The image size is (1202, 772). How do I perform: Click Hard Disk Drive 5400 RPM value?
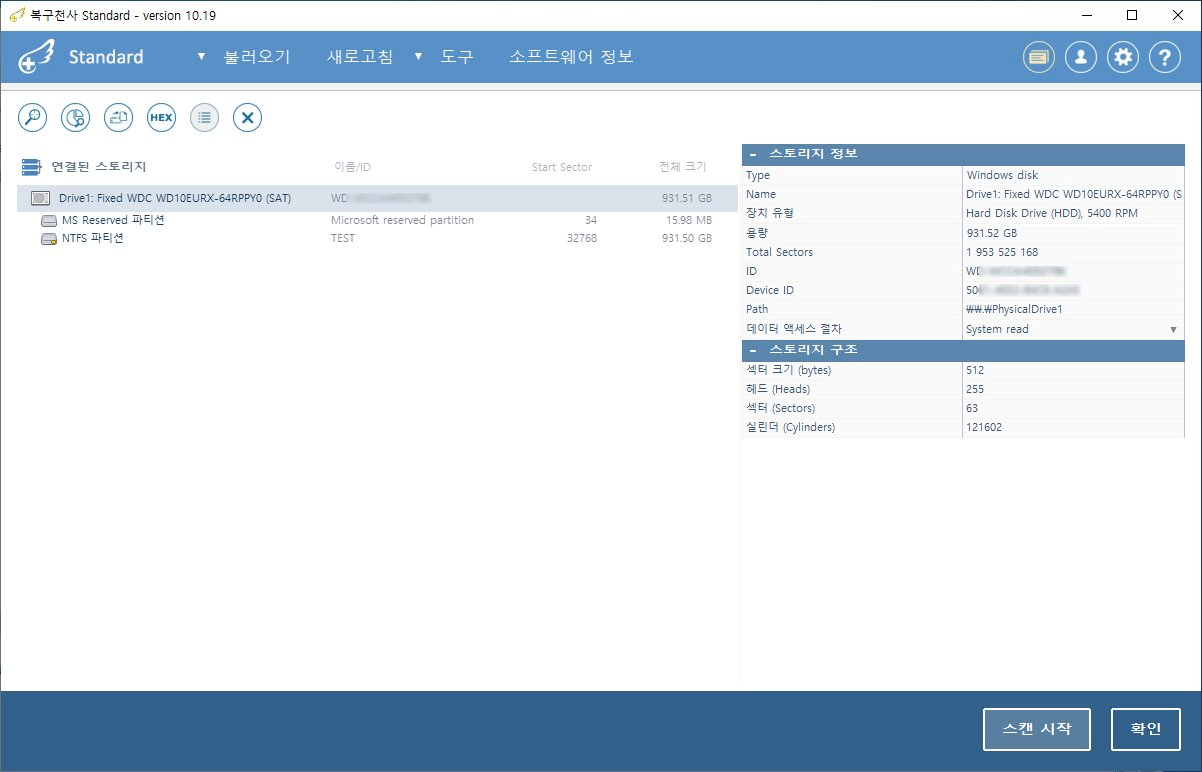pos(1052,213)
